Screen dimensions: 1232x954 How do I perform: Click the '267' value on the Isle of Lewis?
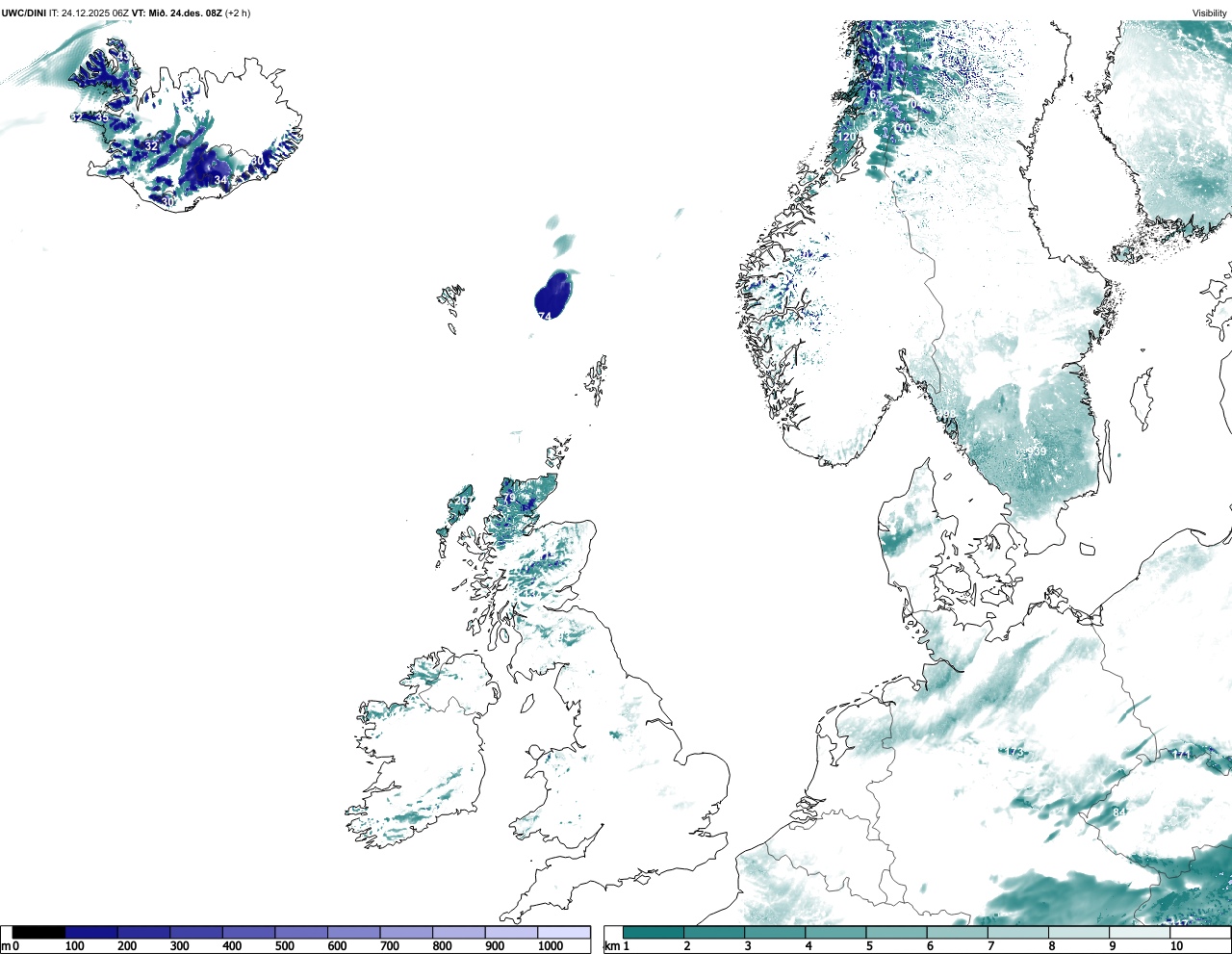pos(464,501)
